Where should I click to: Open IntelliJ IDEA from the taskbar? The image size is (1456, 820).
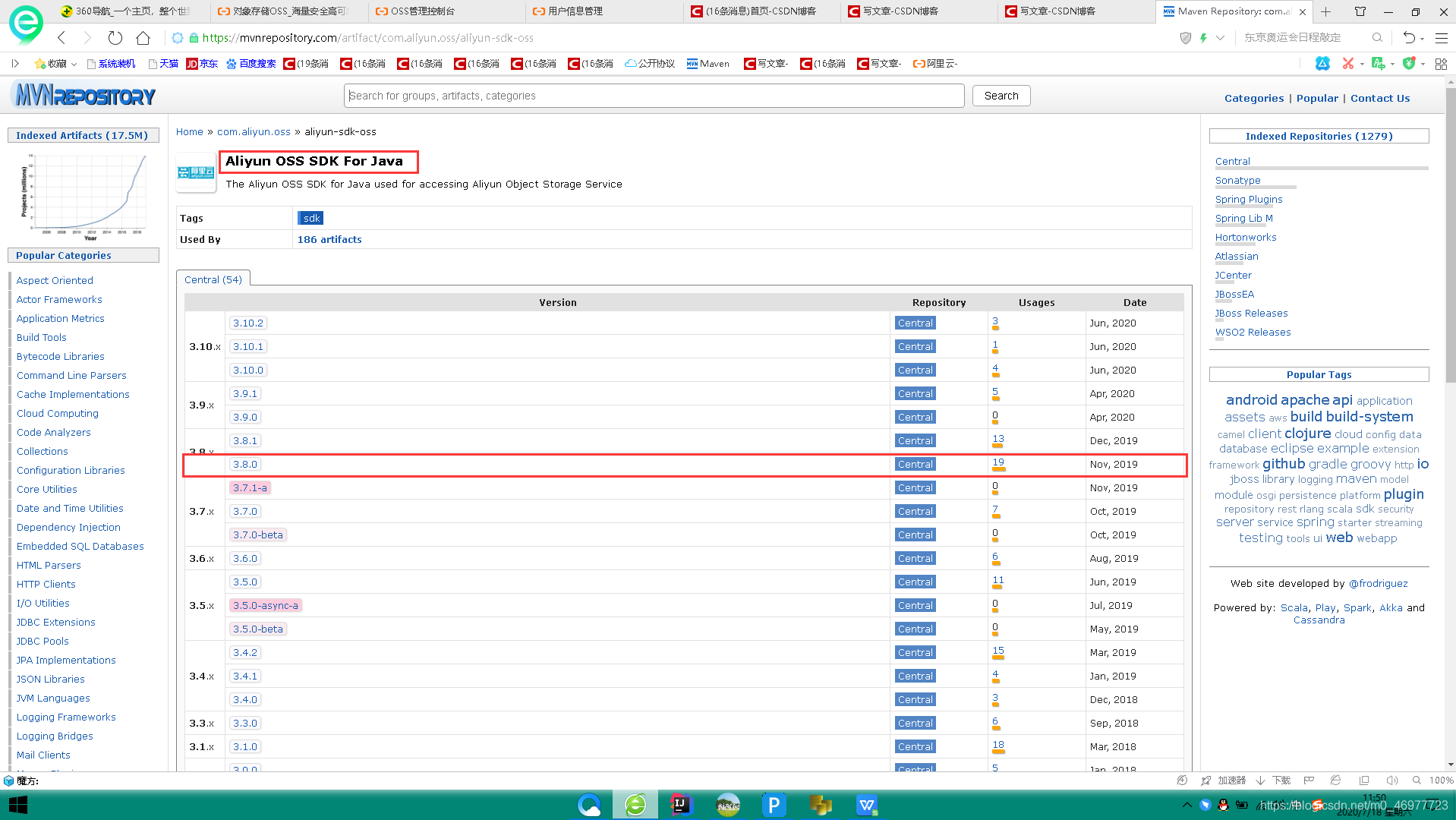681,805
